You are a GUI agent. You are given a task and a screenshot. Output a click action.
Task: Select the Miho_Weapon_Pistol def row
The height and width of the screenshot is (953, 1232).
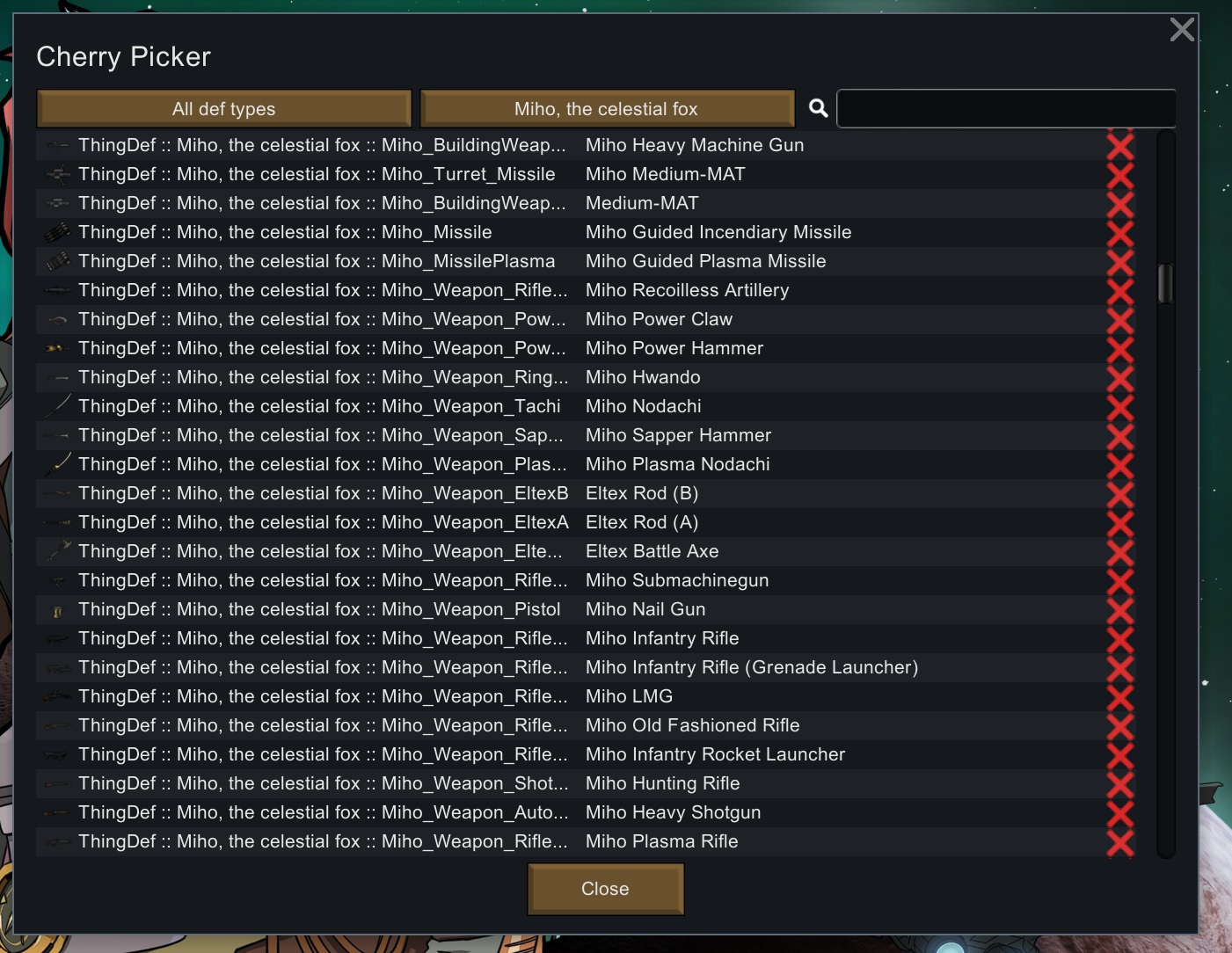click(x=586, y=609)
